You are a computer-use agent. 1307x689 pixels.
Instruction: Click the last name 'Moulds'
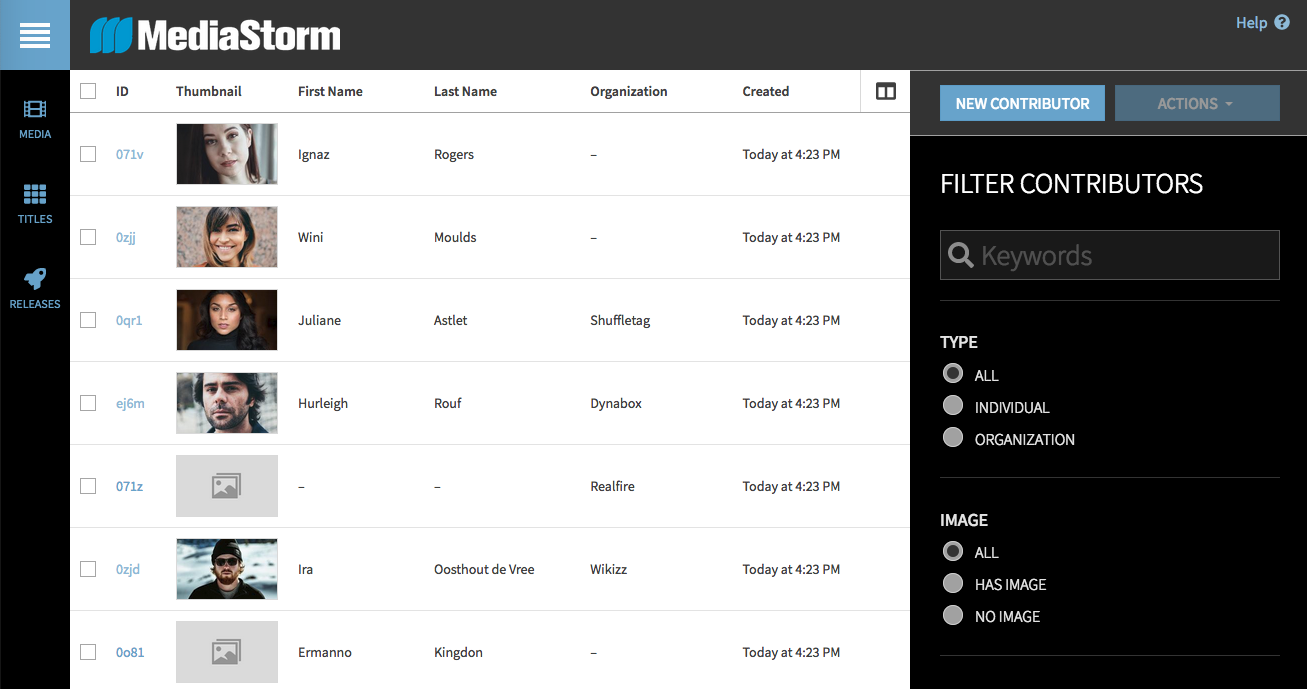click(x=455, y=237)
